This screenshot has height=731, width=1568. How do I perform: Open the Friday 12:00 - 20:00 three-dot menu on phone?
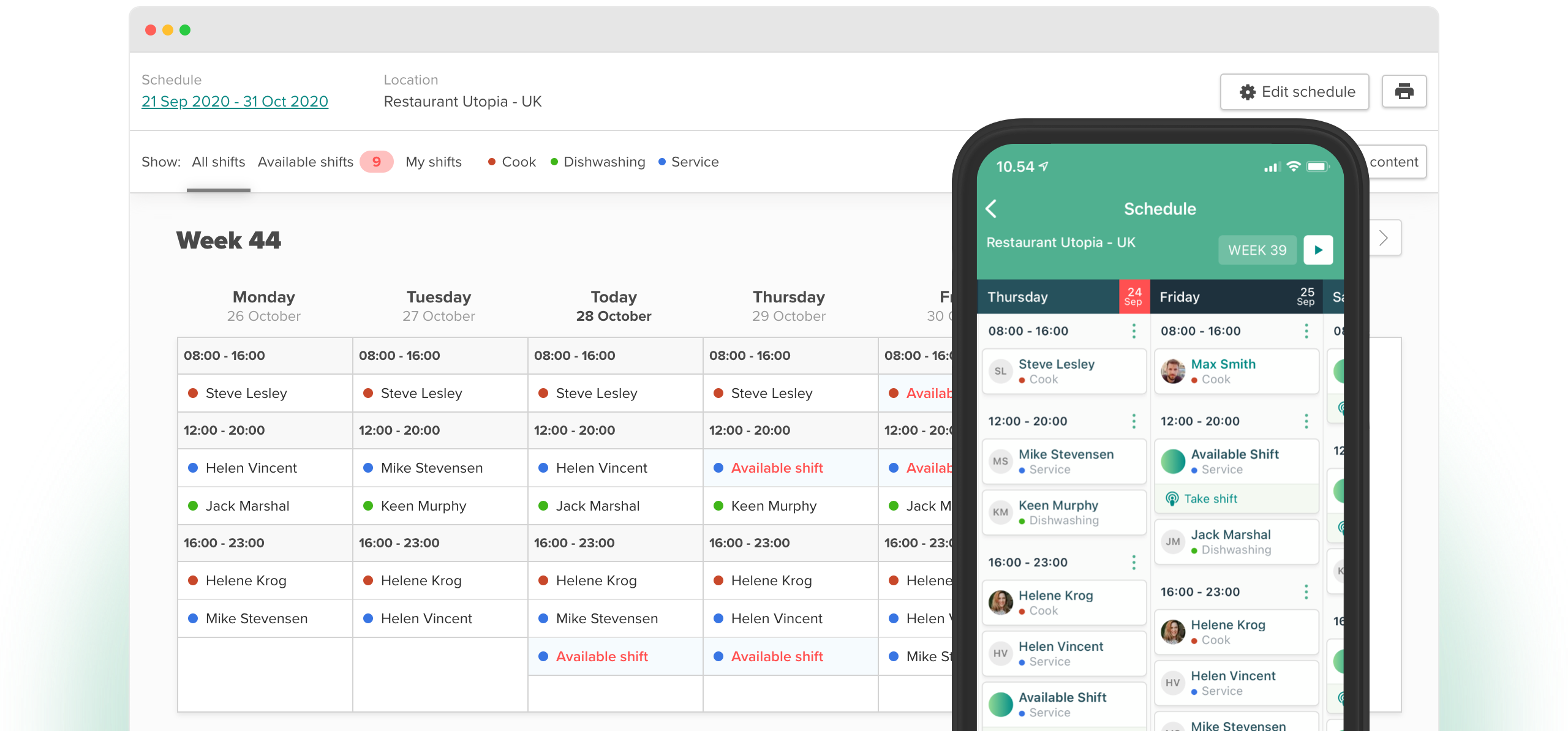pos(1306,421)
